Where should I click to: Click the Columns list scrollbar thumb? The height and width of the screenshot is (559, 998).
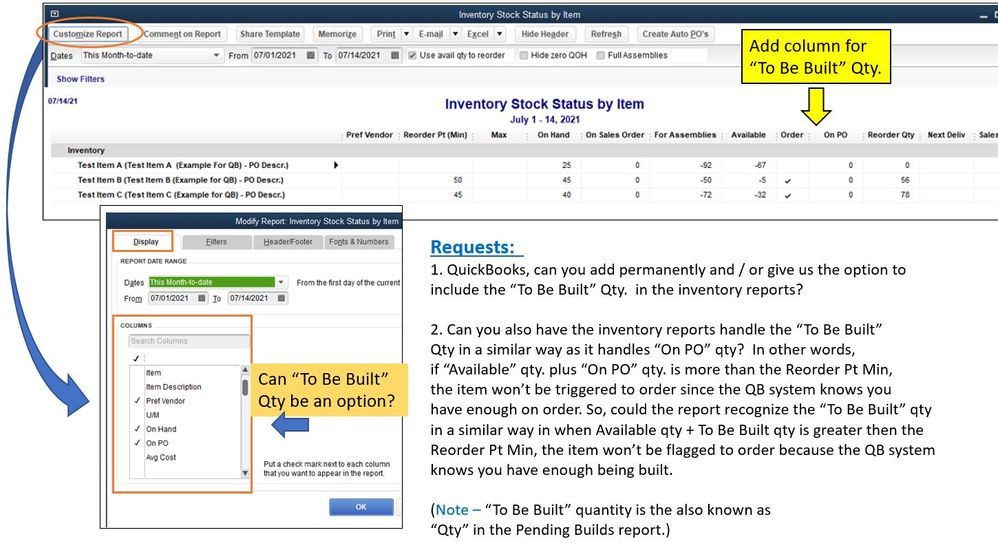coord(245,388)
